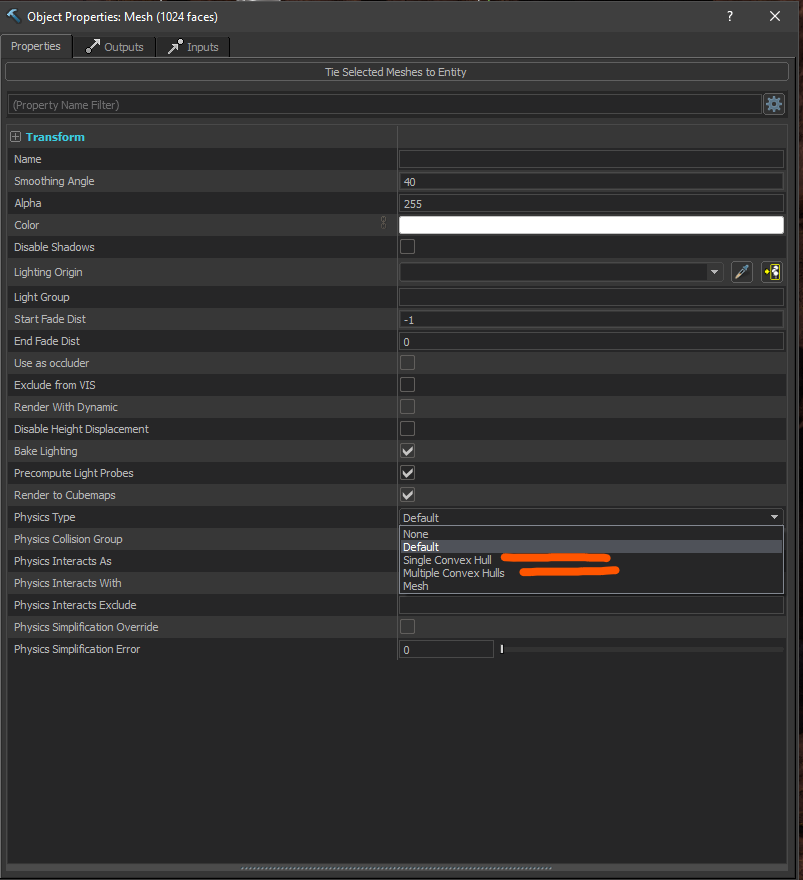Collapse the Physics Type dropdown
Screen dimensions: 803x880
(x=775, y=517)
